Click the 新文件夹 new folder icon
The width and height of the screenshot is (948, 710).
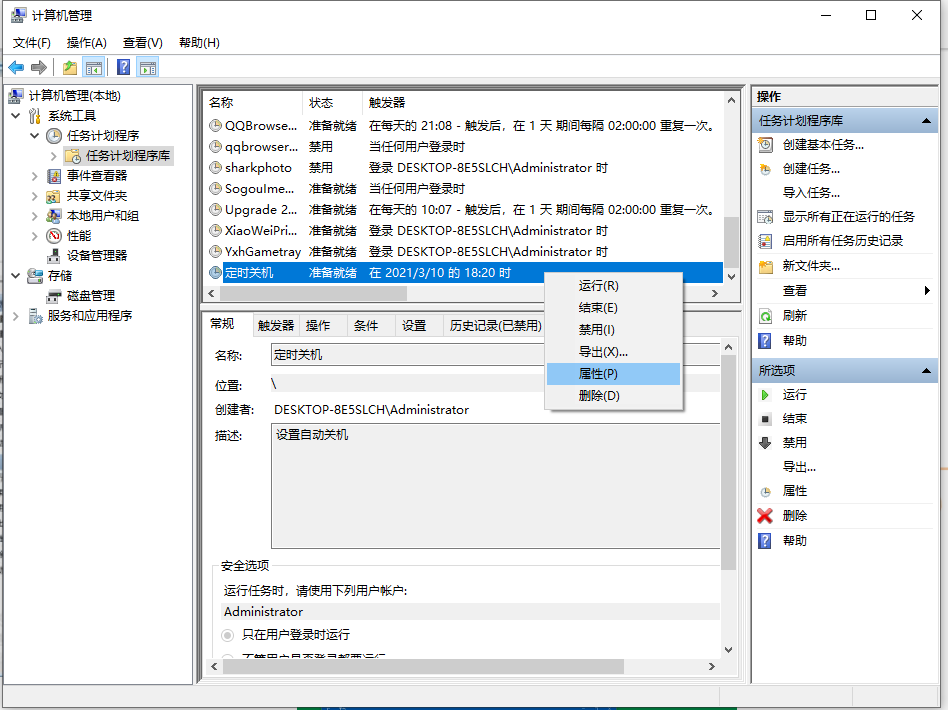[764, 267]
